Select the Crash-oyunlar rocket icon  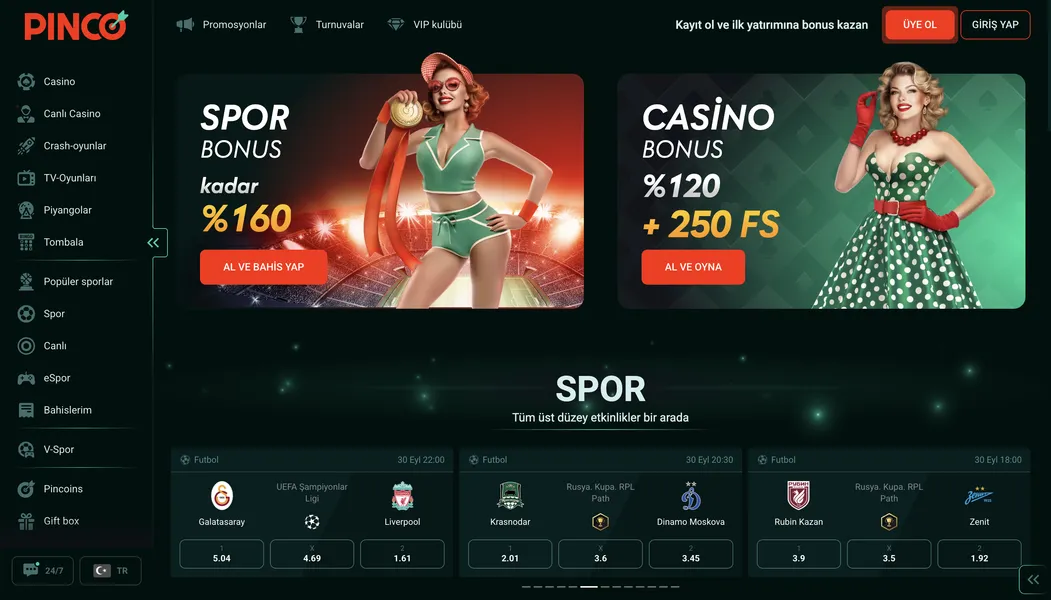click(26, 146)
